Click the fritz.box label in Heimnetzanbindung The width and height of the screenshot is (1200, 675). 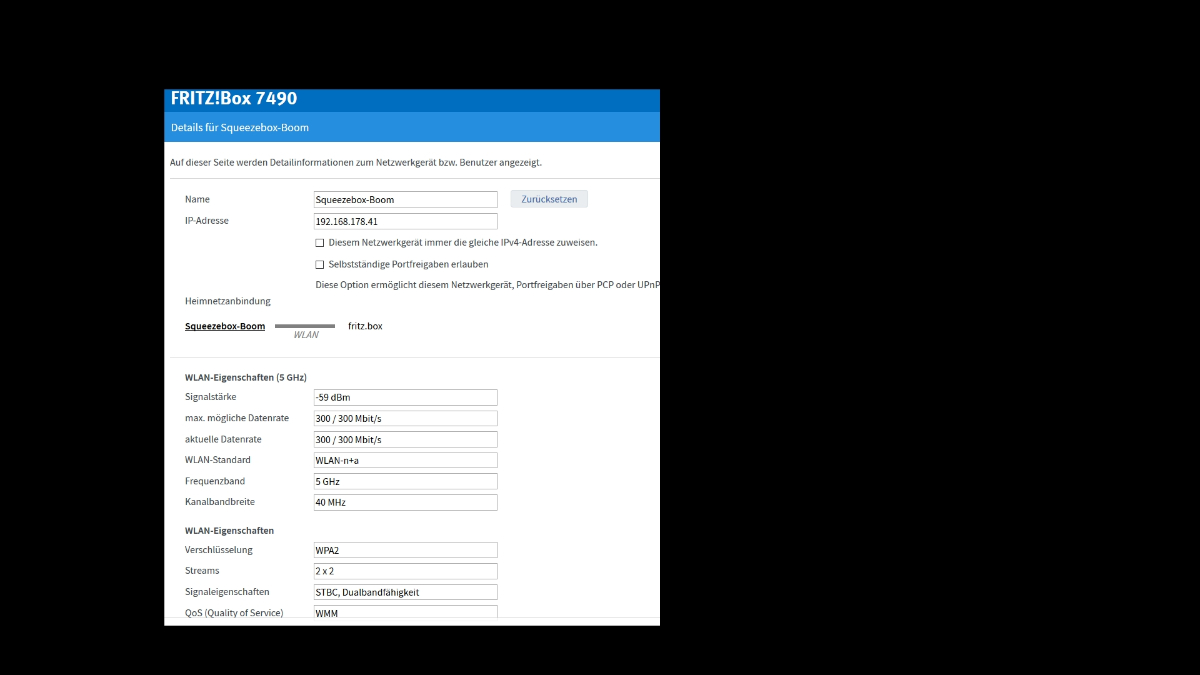(x=365, y=326)
